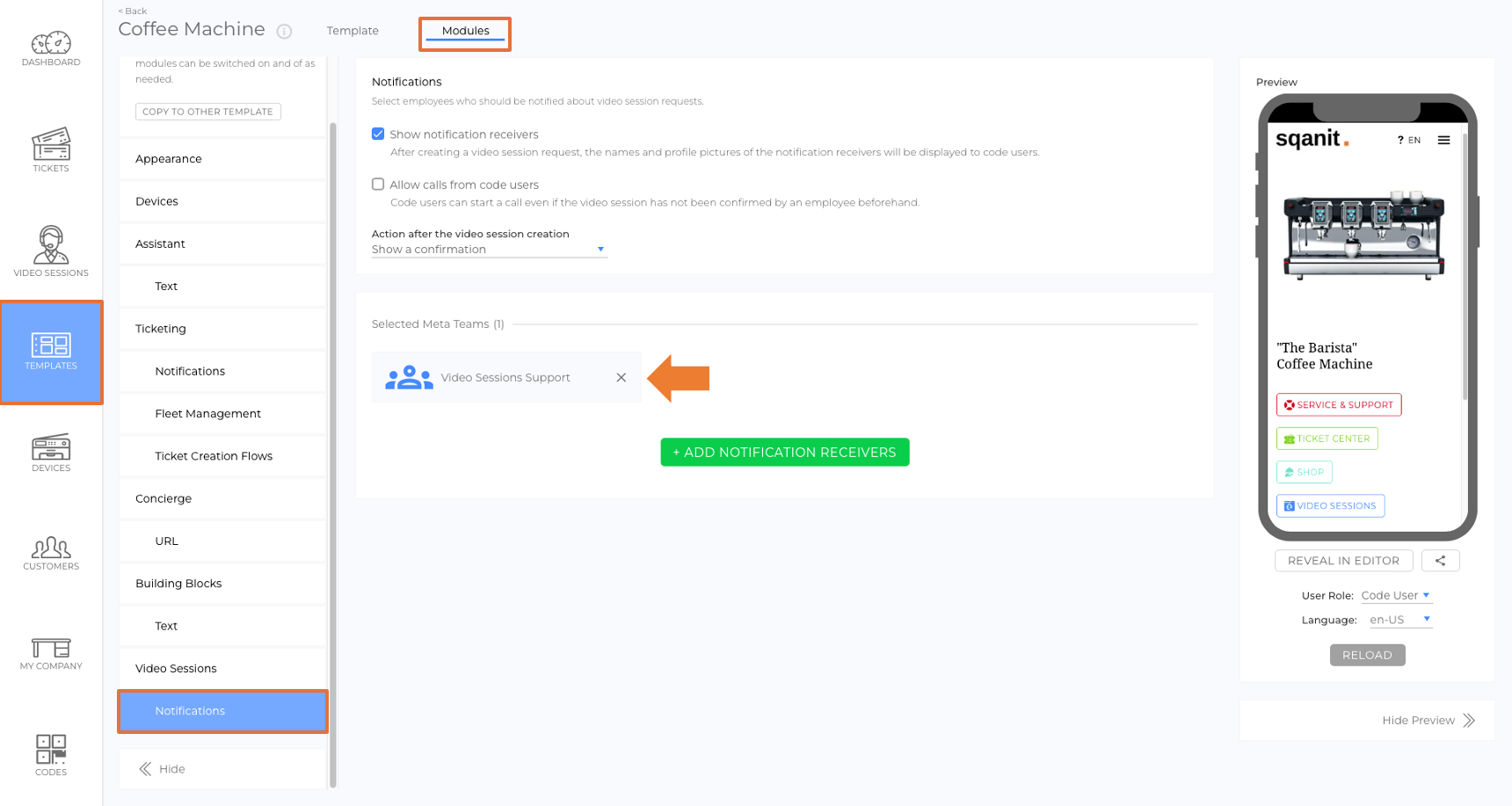This screenshot has width=1512, height=806.
Task: Go to Video Sessions headset icon
Action: [51, 245]
